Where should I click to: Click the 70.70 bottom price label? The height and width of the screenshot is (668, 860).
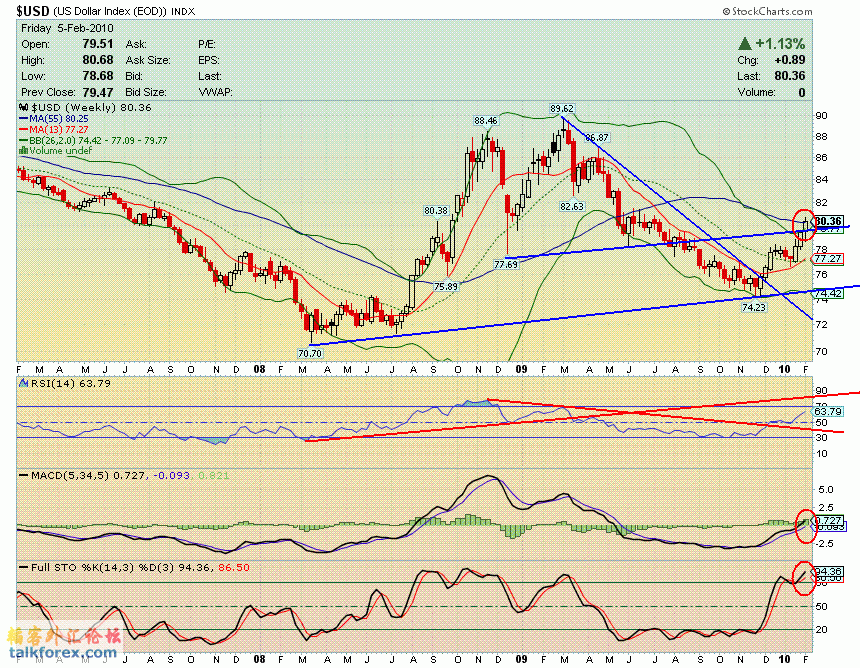[x=309, y=353]
